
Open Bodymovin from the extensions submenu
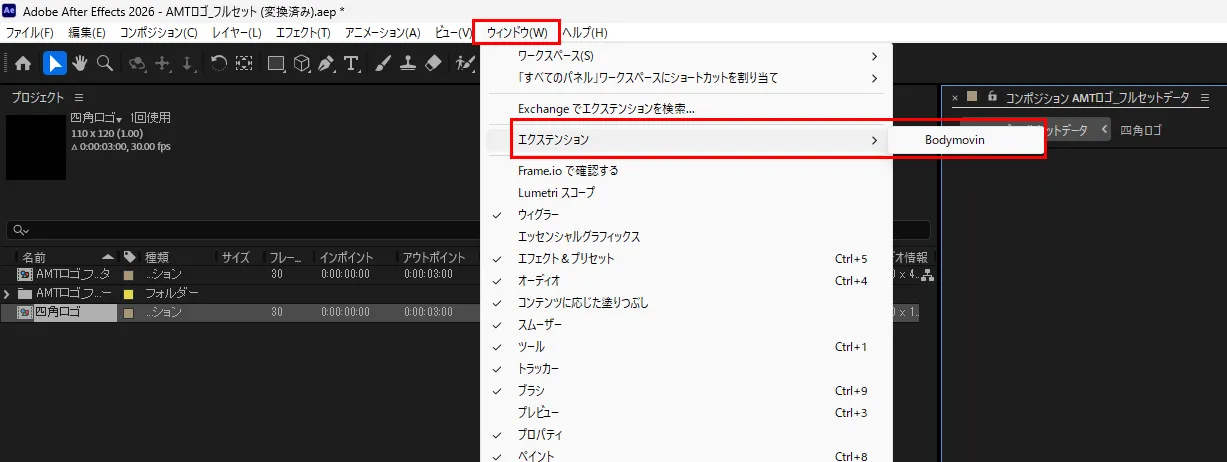(x=954, y=140)
